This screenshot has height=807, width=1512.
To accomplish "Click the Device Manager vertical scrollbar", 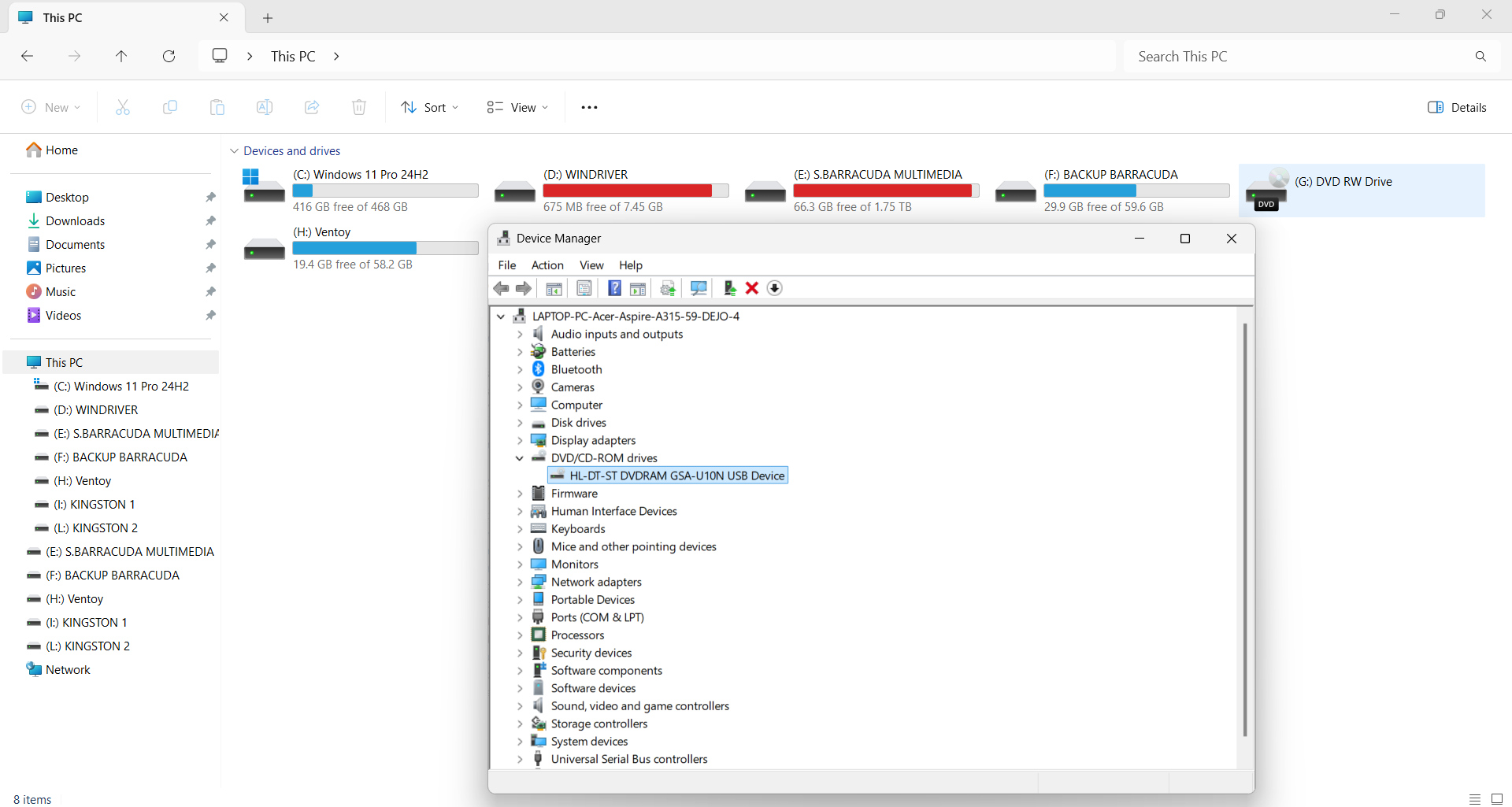I will [1245, 528].
